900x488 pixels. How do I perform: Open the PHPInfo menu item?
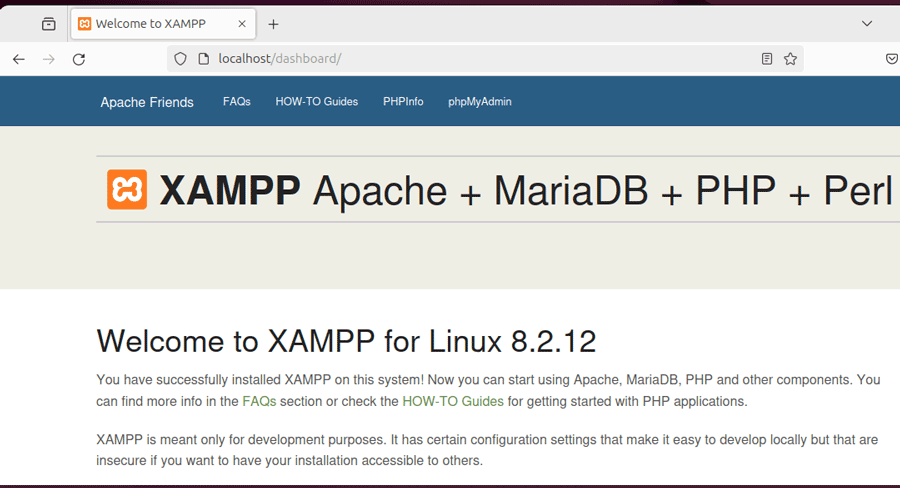pyautogui.click(x=403, y=102)
